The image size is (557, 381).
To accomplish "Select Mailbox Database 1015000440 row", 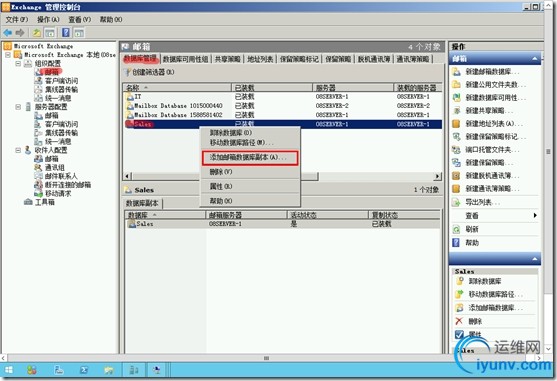I will (283, 106).
